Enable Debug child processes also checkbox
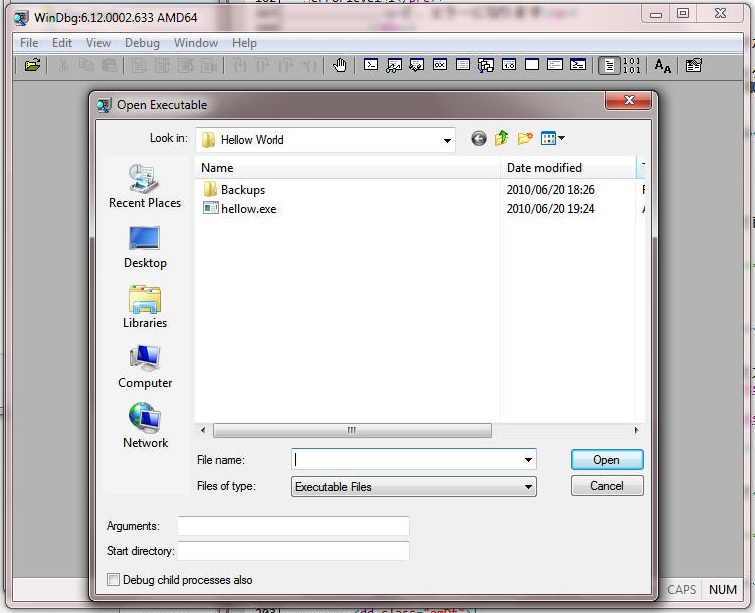Screen dimensions: 755x613 [113, 579]
